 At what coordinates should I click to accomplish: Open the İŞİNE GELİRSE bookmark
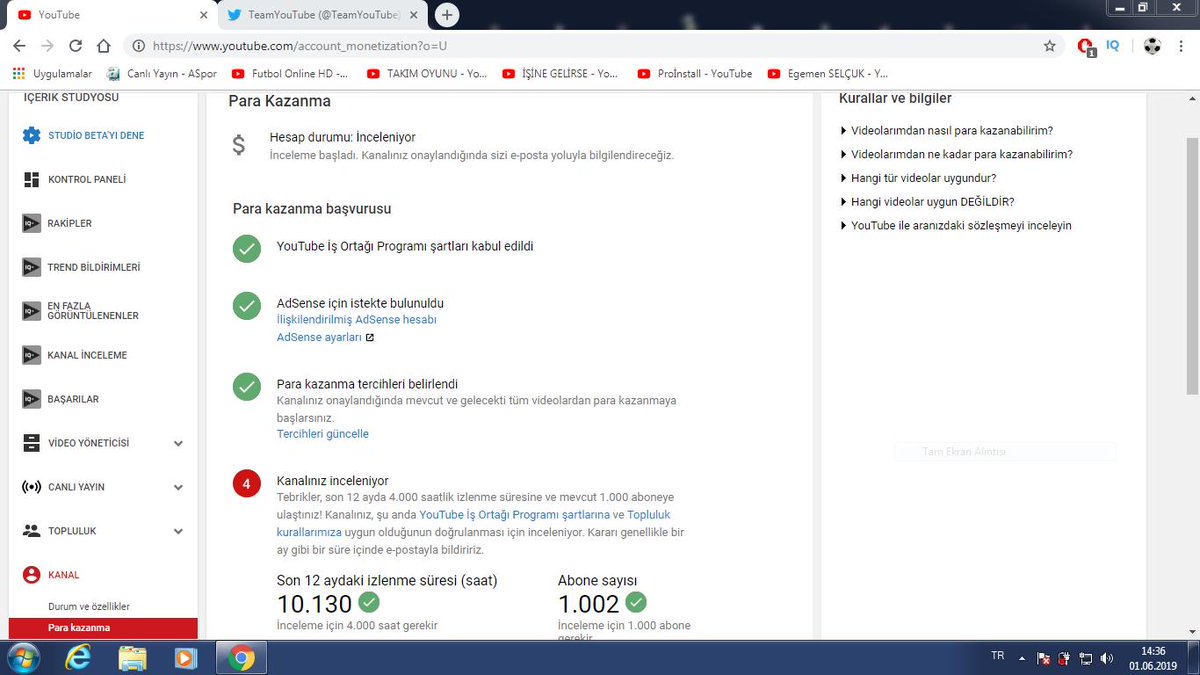click(561, 73)
